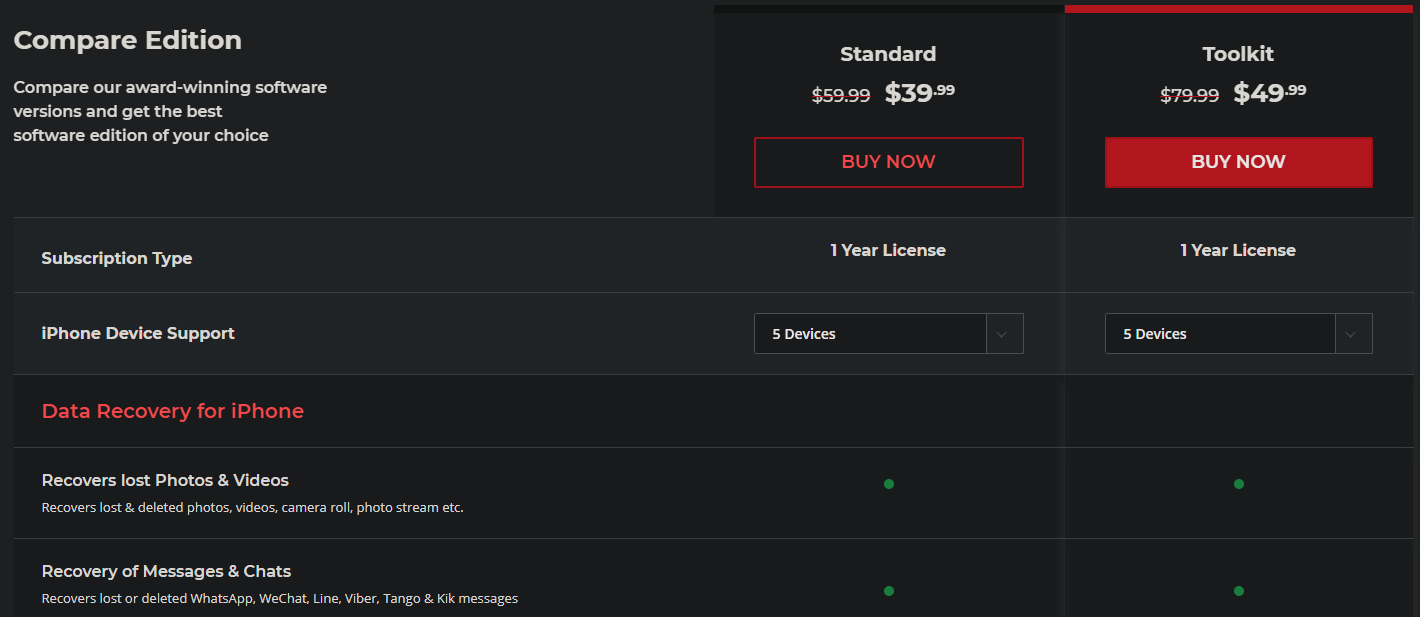Click Standard's green dot for Messages & Chats
The height and width of the screenshot is (617, 1420).
(x=889, y=591)
